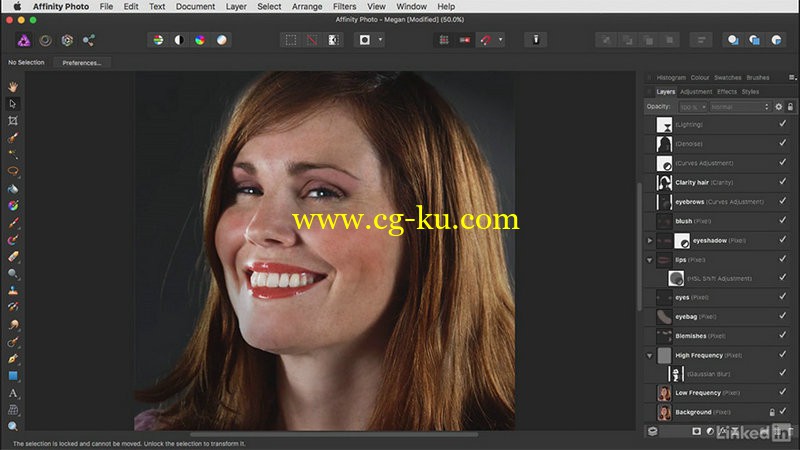Switch to the Histogram tab
This screenshot has height=450, width=800.
click(671, 78)
